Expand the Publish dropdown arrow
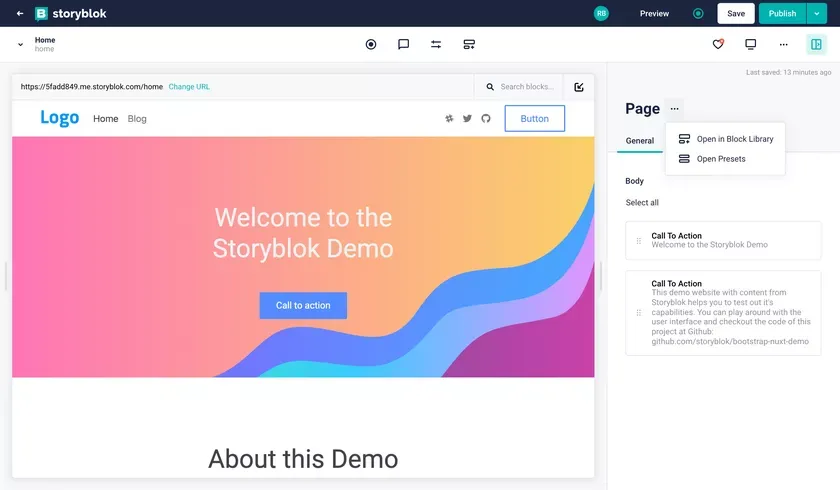 [x=816, y=13]
